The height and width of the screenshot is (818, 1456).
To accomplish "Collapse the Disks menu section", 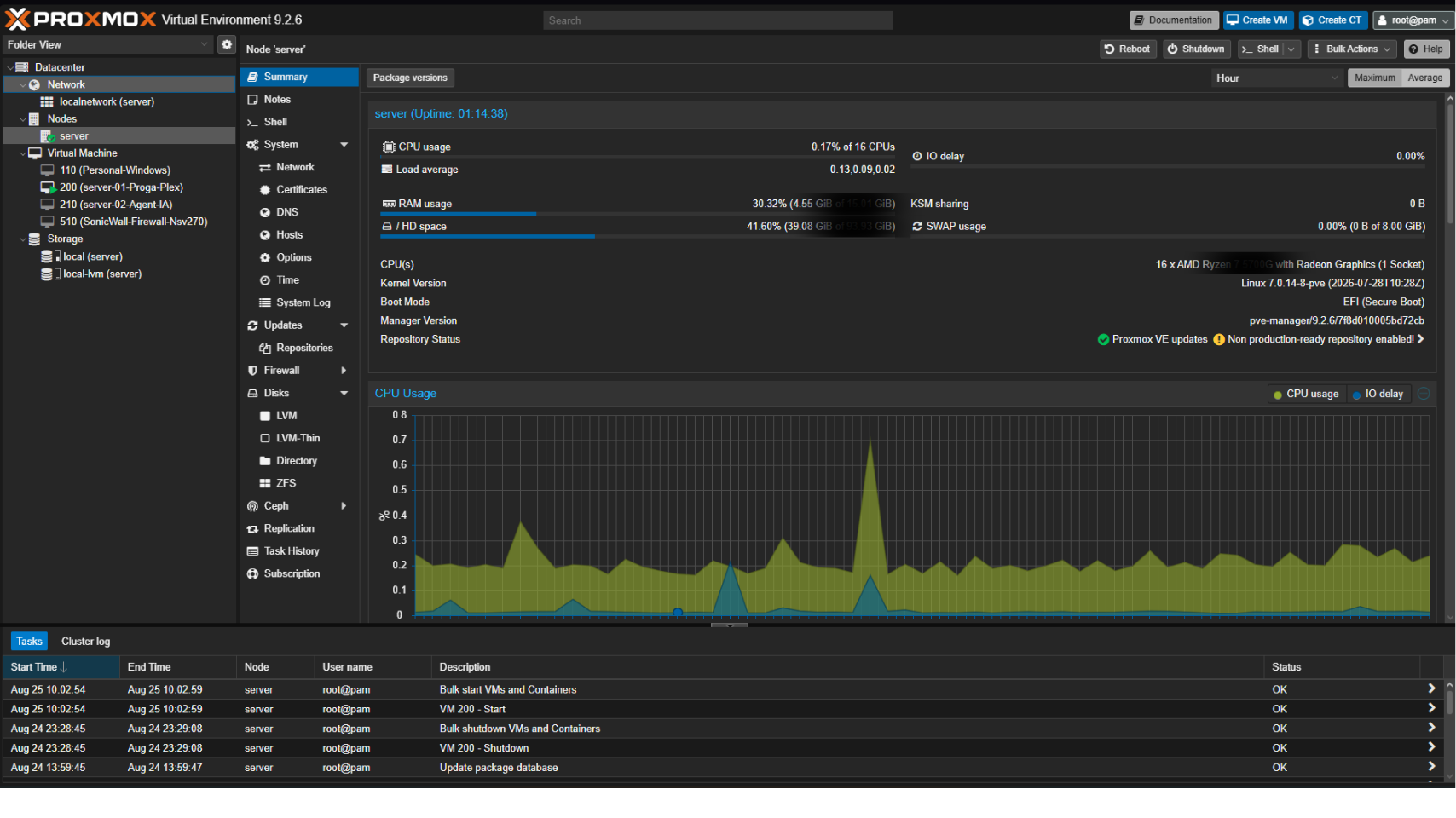I will pos(344,393).
